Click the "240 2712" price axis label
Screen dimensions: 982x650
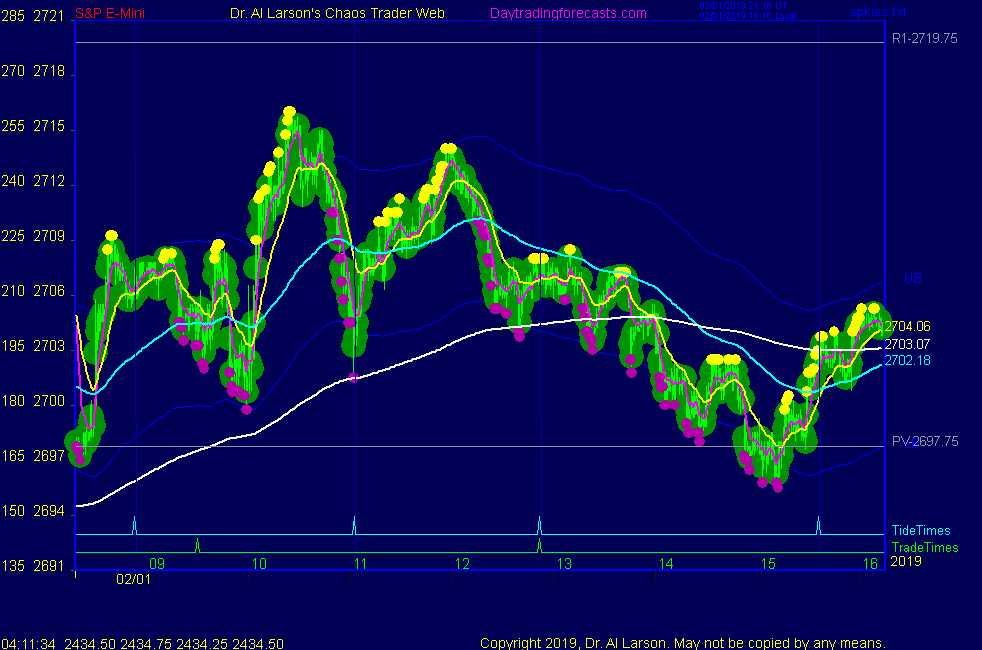[x=33, y=181]
